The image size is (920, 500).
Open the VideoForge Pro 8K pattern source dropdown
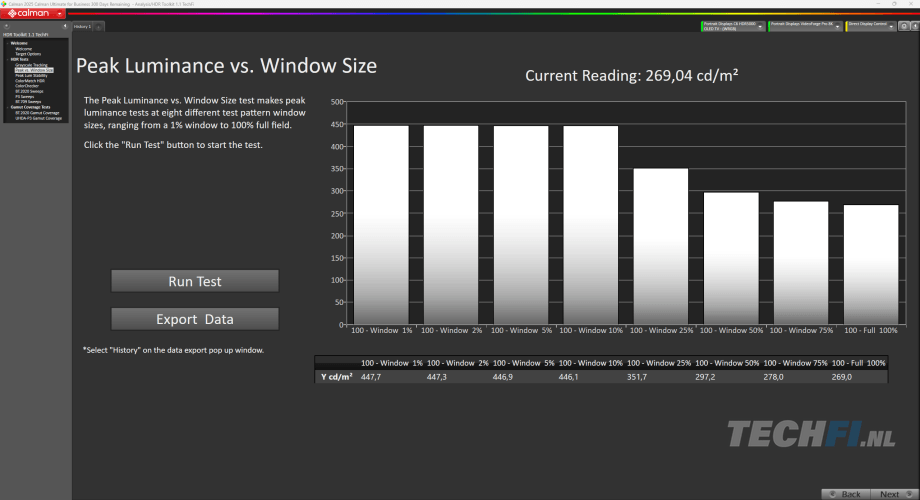pyautogui.click(x=837, y=27)
